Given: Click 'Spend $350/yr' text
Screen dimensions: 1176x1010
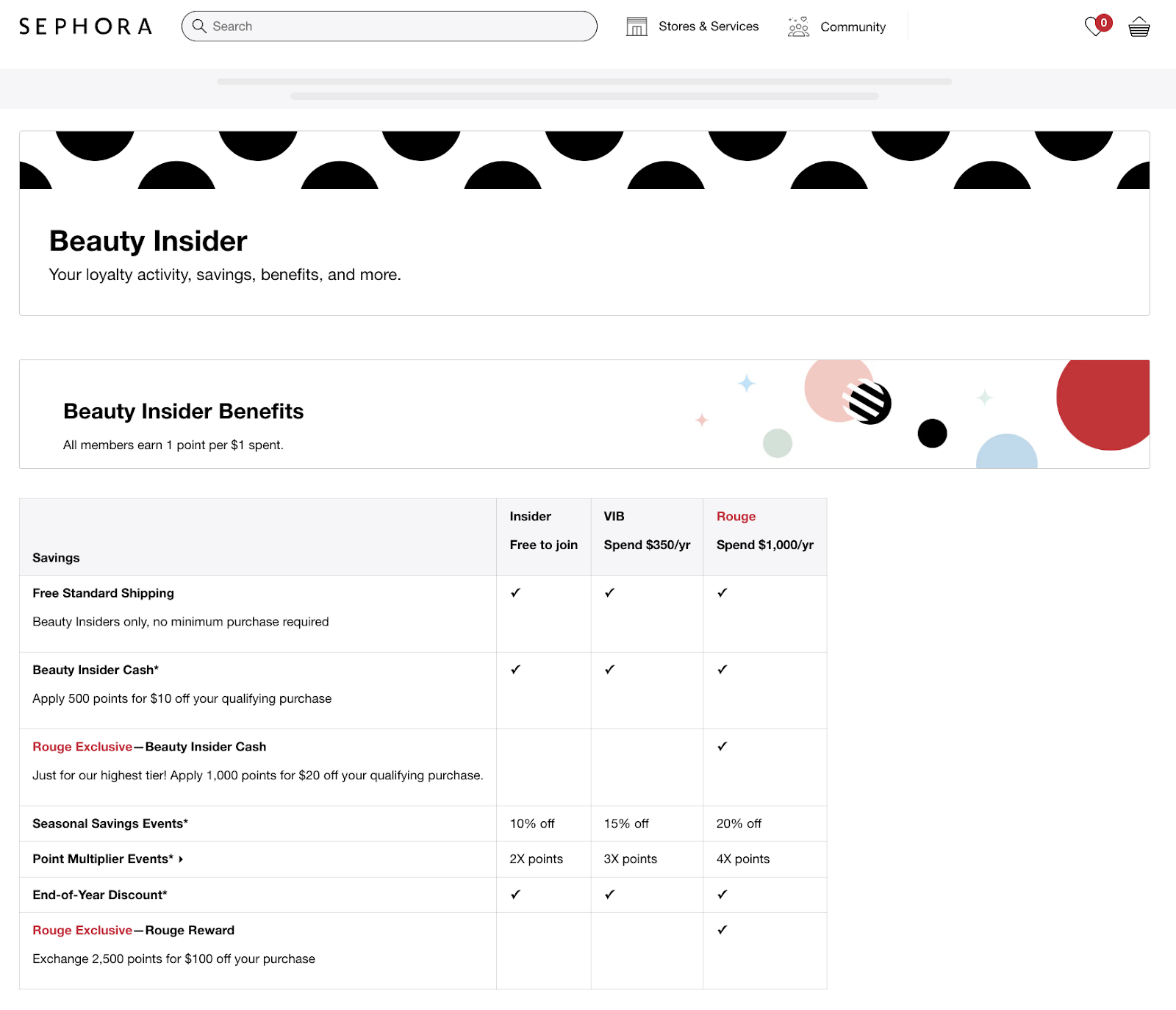Looking at the screenshot, I should (x=647, y=545).
